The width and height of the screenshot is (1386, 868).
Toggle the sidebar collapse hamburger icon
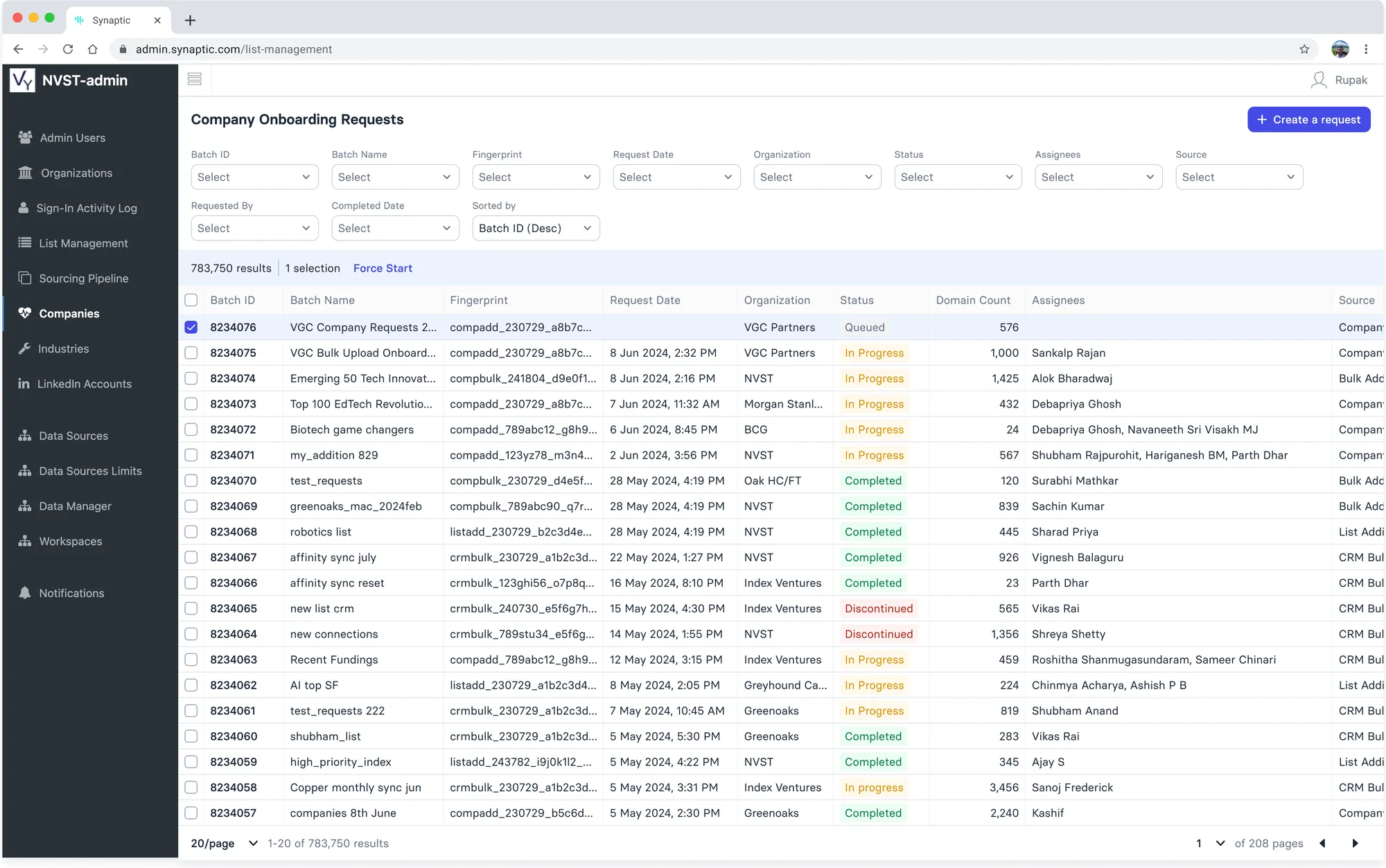(x=195, y=79)
